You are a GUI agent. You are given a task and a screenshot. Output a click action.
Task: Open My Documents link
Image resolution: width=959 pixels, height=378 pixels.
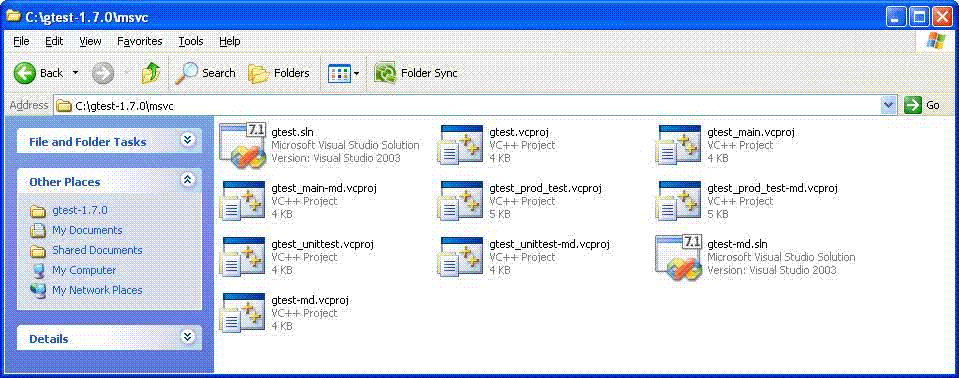tap(87, 231)
